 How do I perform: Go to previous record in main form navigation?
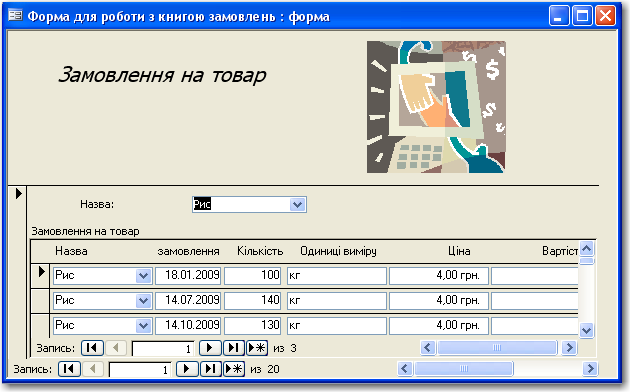[93, 369]
